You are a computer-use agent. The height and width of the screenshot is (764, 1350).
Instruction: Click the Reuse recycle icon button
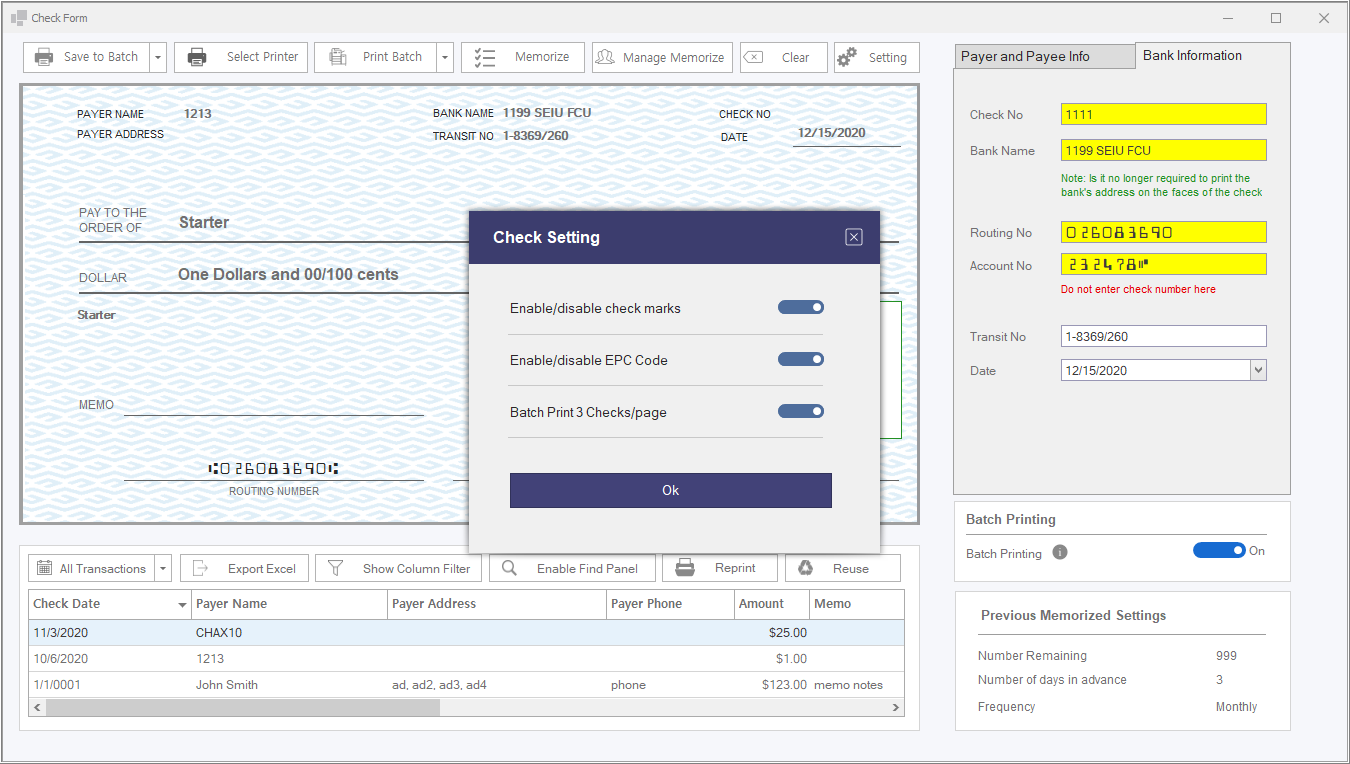(805, 568)
